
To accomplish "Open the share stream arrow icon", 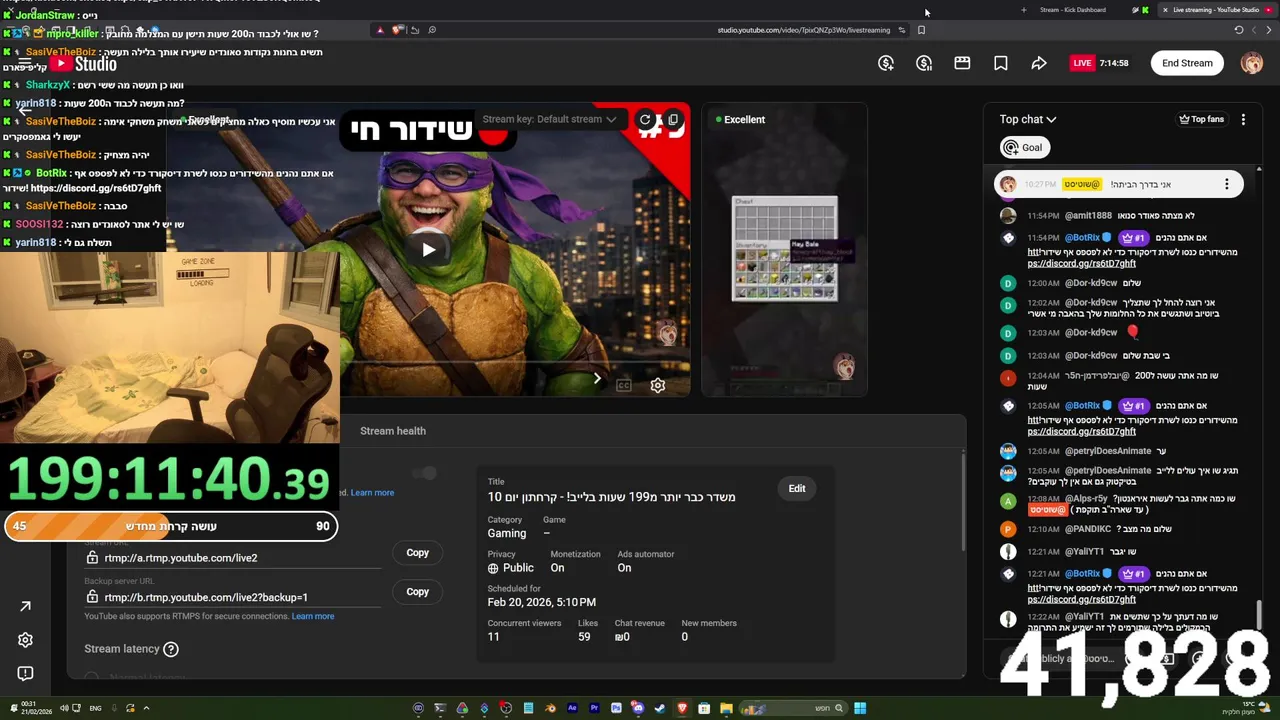I will tap(1039, 63).
